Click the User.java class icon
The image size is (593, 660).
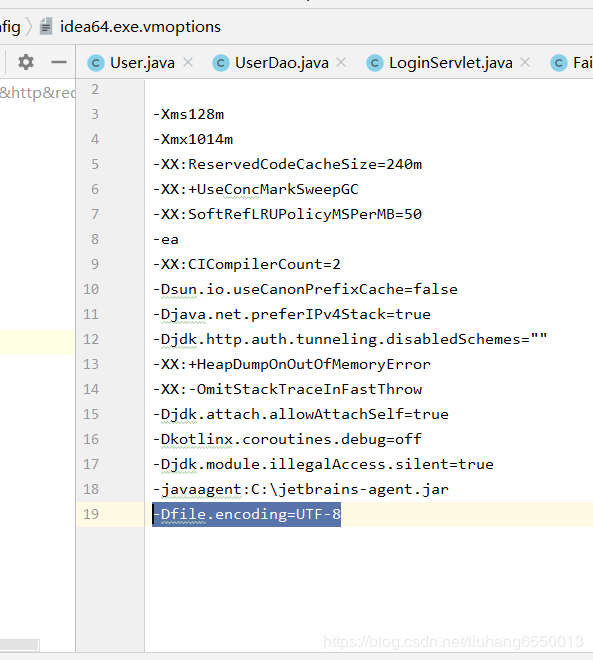[x=96, y=63]
